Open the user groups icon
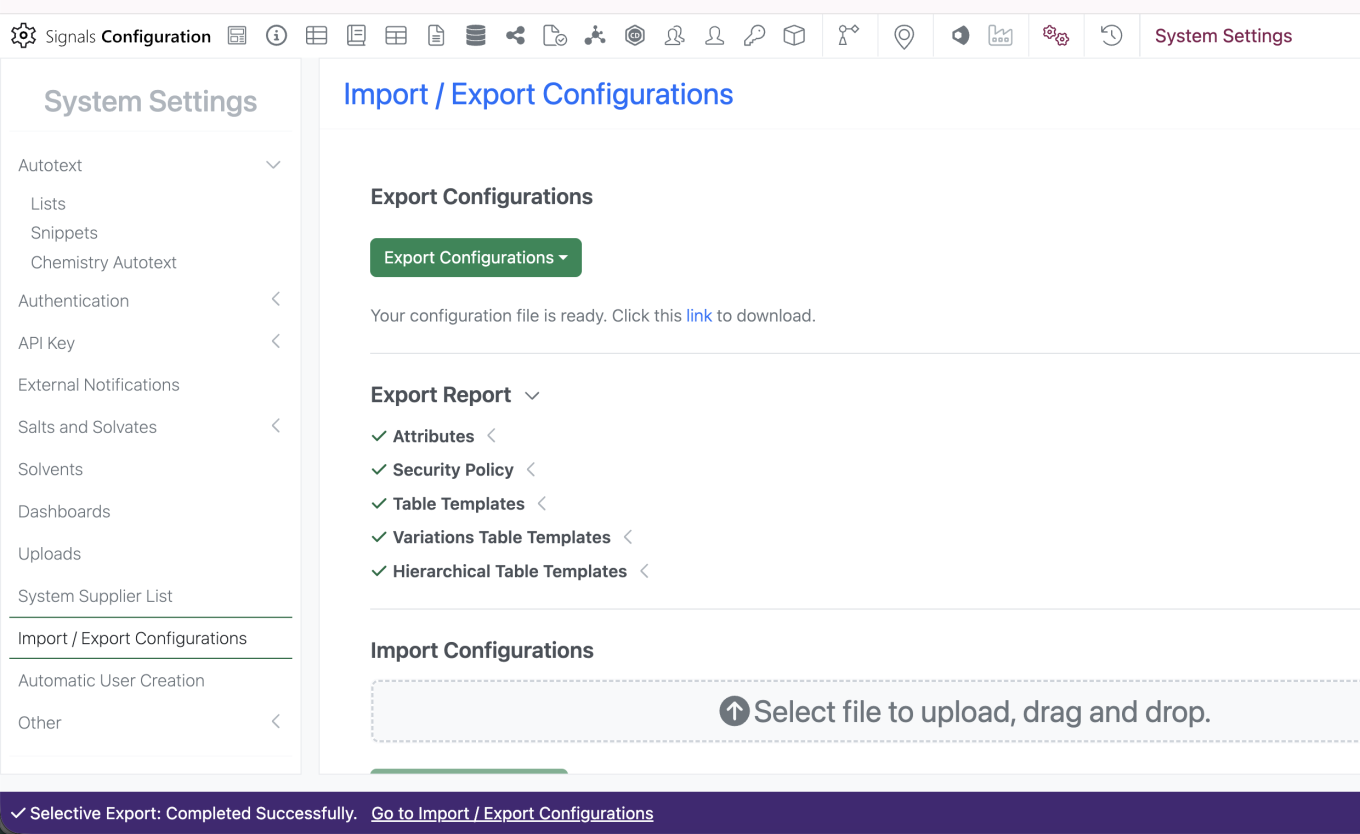1360x834 pixels. [x=675, y=36]
